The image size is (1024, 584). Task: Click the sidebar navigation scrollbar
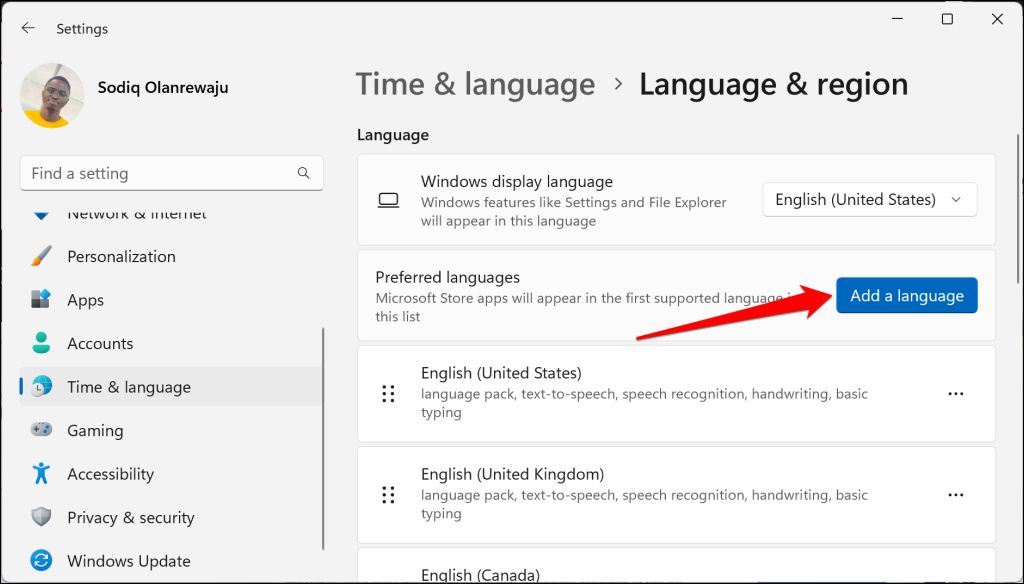coord(323,438)
